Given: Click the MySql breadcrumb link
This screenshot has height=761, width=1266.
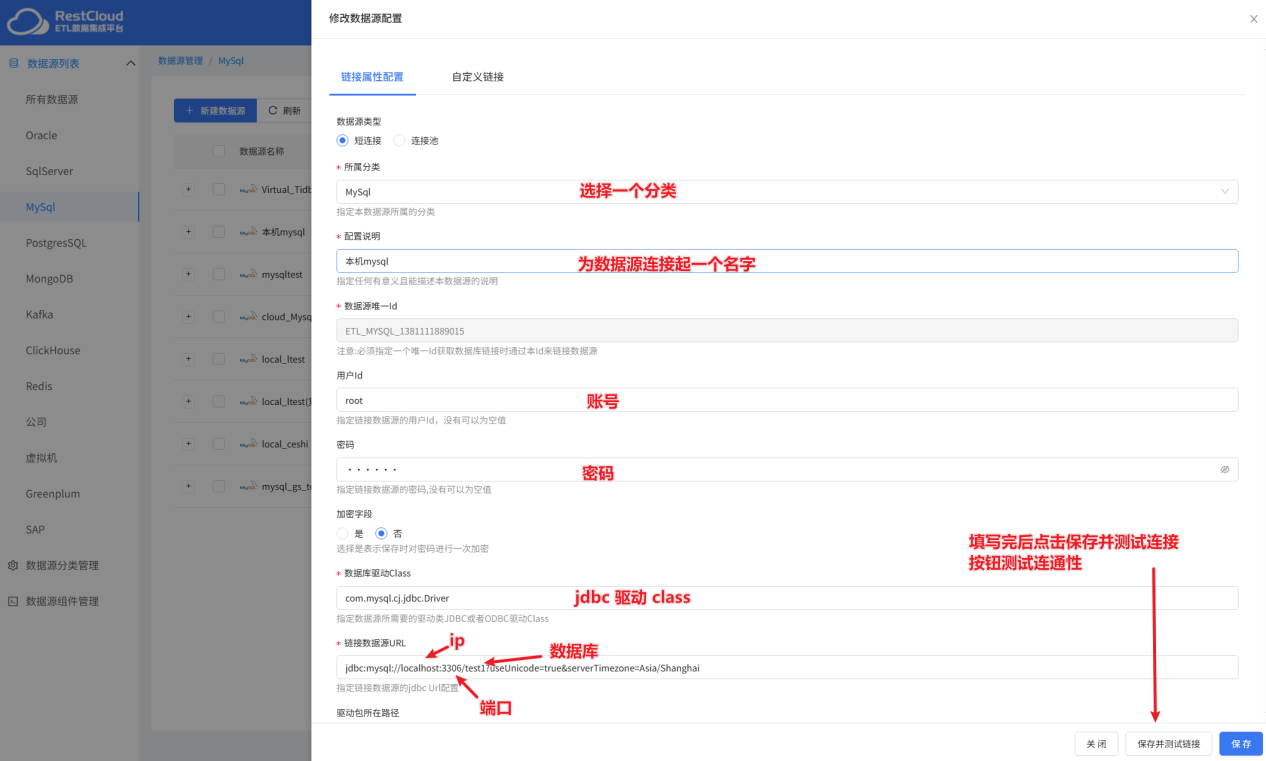Looking at the screenshot, I should (231, 61).
